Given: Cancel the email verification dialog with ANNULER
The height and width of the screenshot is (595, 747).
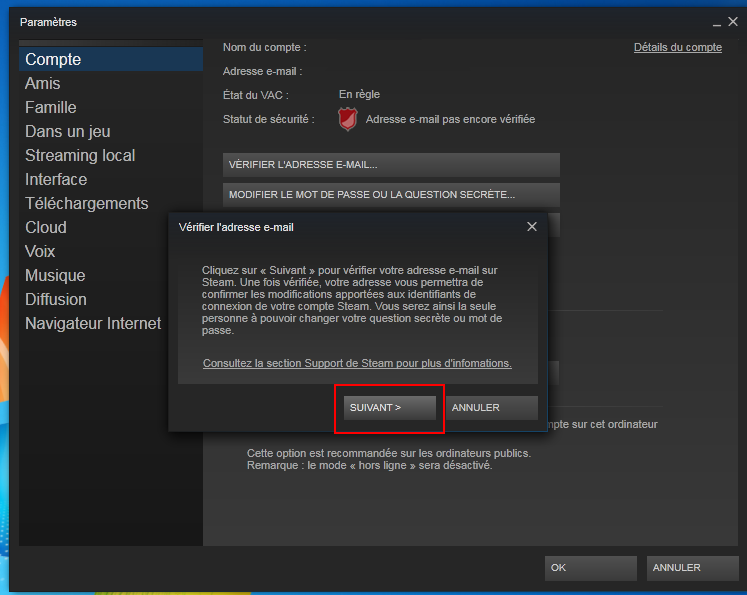Looking at the screenshot, I should pyautogui.click(x=492, y=408).
